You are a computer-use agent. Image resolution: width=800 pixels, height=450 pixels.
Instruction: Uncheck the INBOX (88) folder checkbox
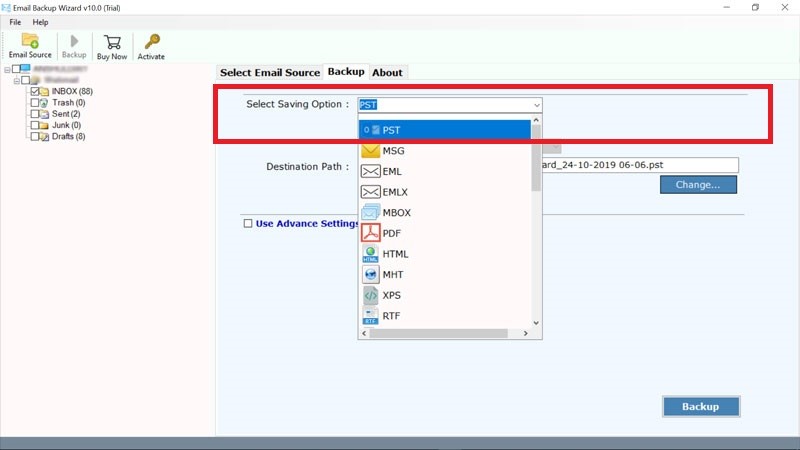(x=35, y=91)
